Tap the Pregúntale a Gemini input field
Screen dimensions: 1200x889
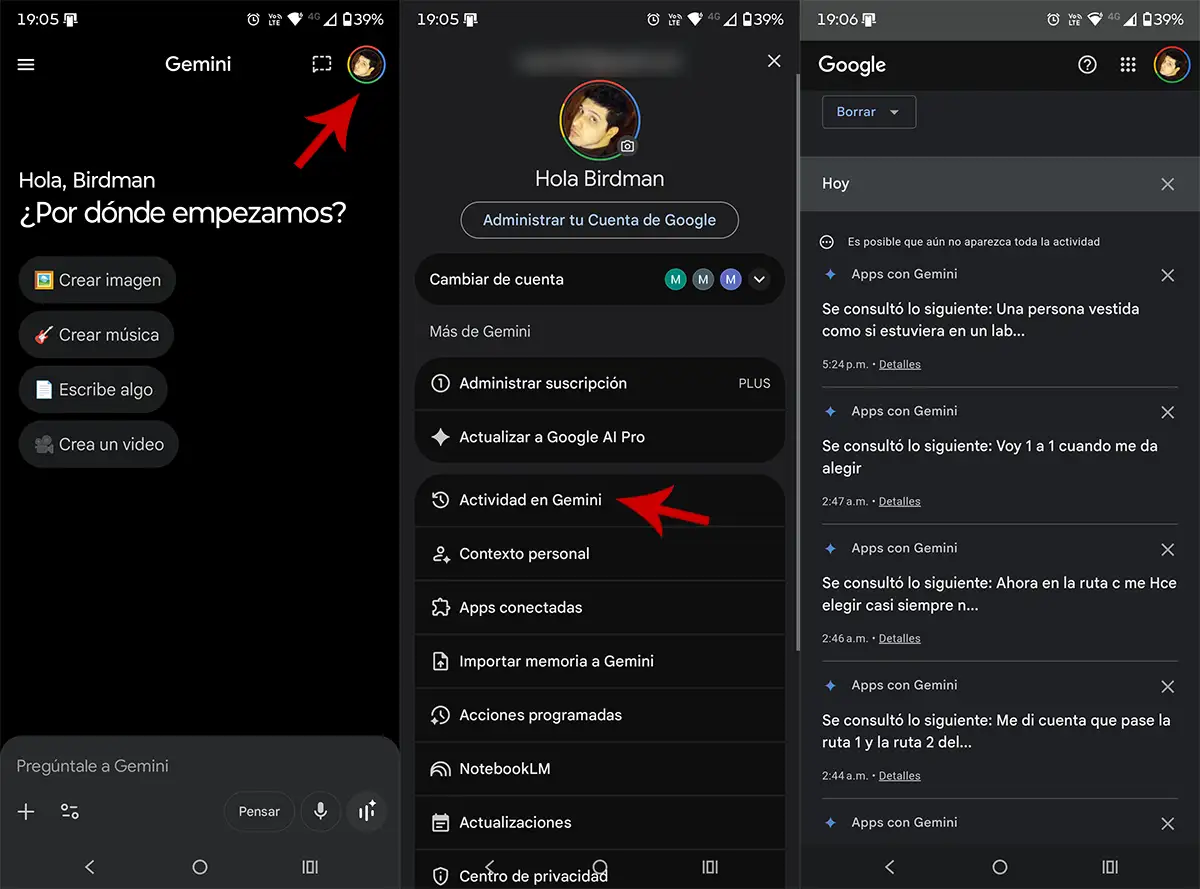click(x=150, y=766)
